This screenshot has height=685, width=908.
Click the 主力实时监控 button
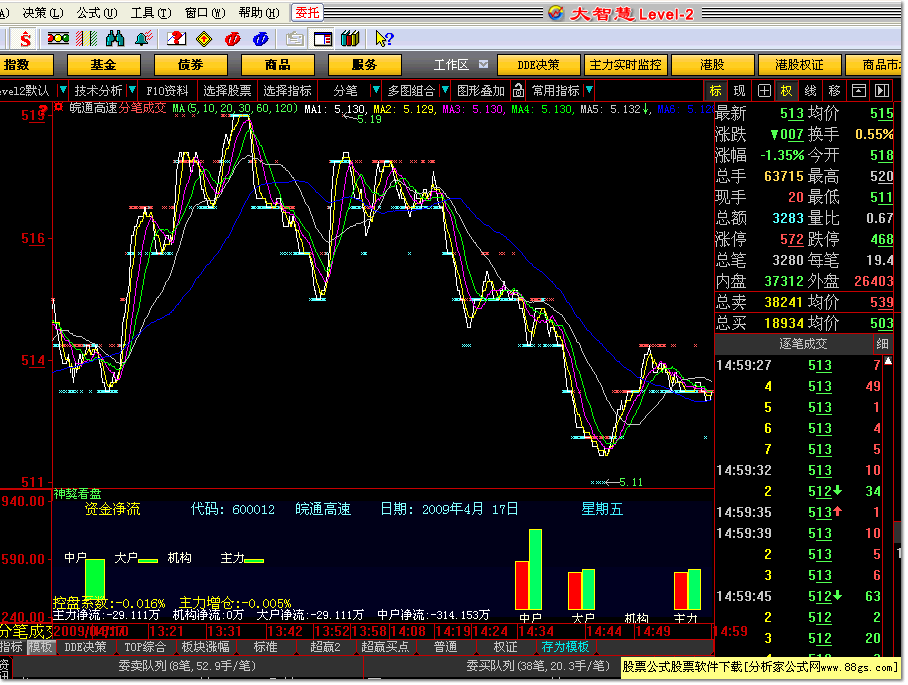tap(625, 65)
